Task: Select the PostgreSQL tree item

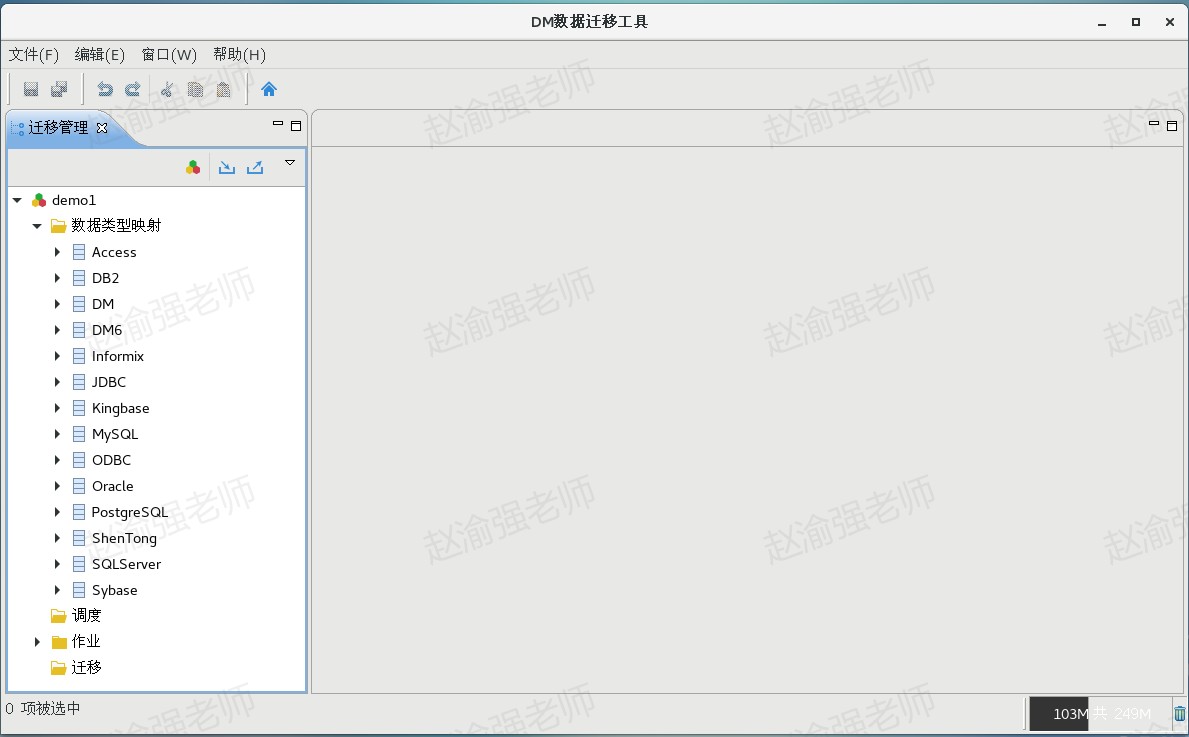Action: pos(130,513)
